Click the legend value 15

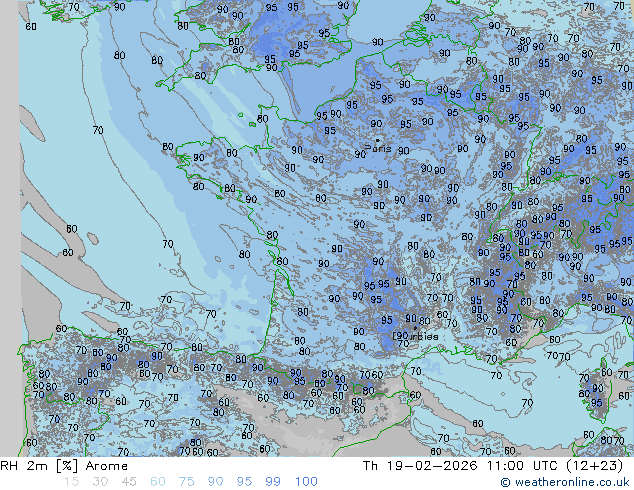click(x=71, y=482)
